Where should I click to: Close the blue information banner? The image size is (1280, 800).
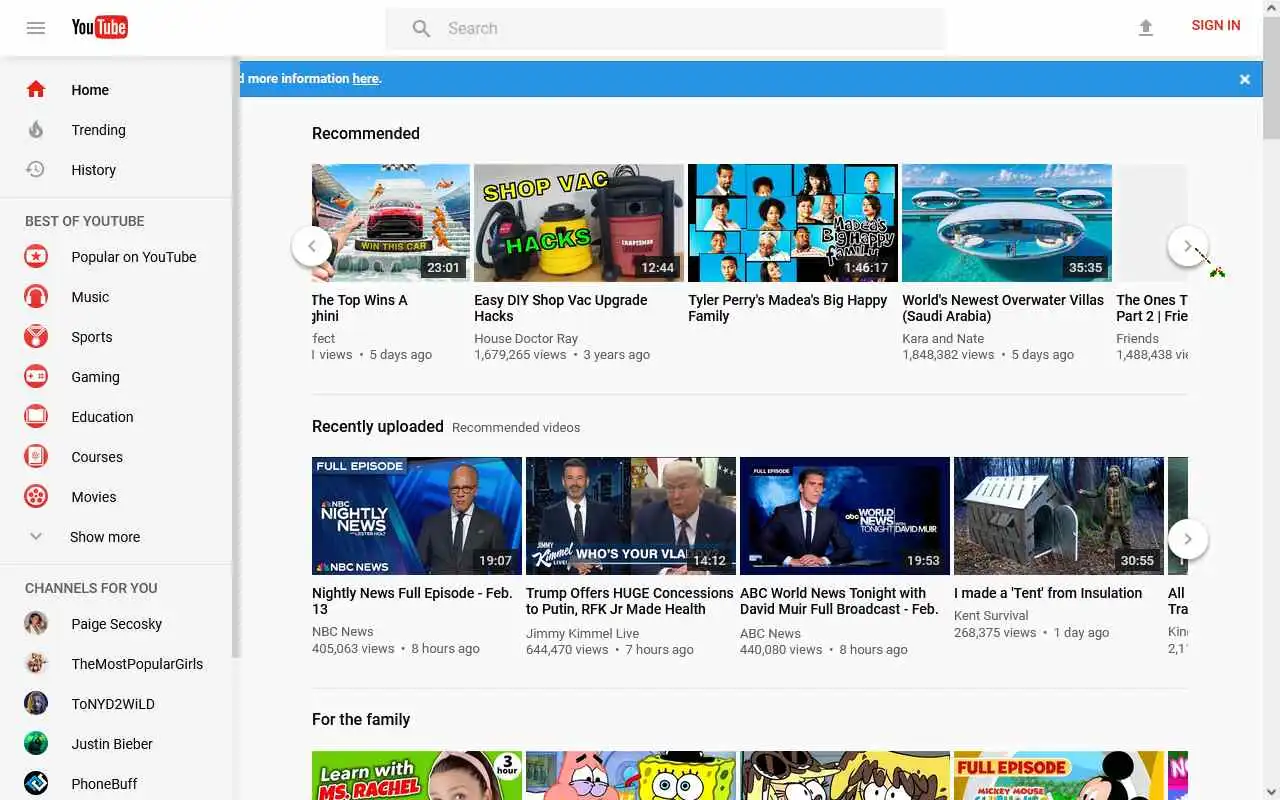click(x=1245, y=79)
